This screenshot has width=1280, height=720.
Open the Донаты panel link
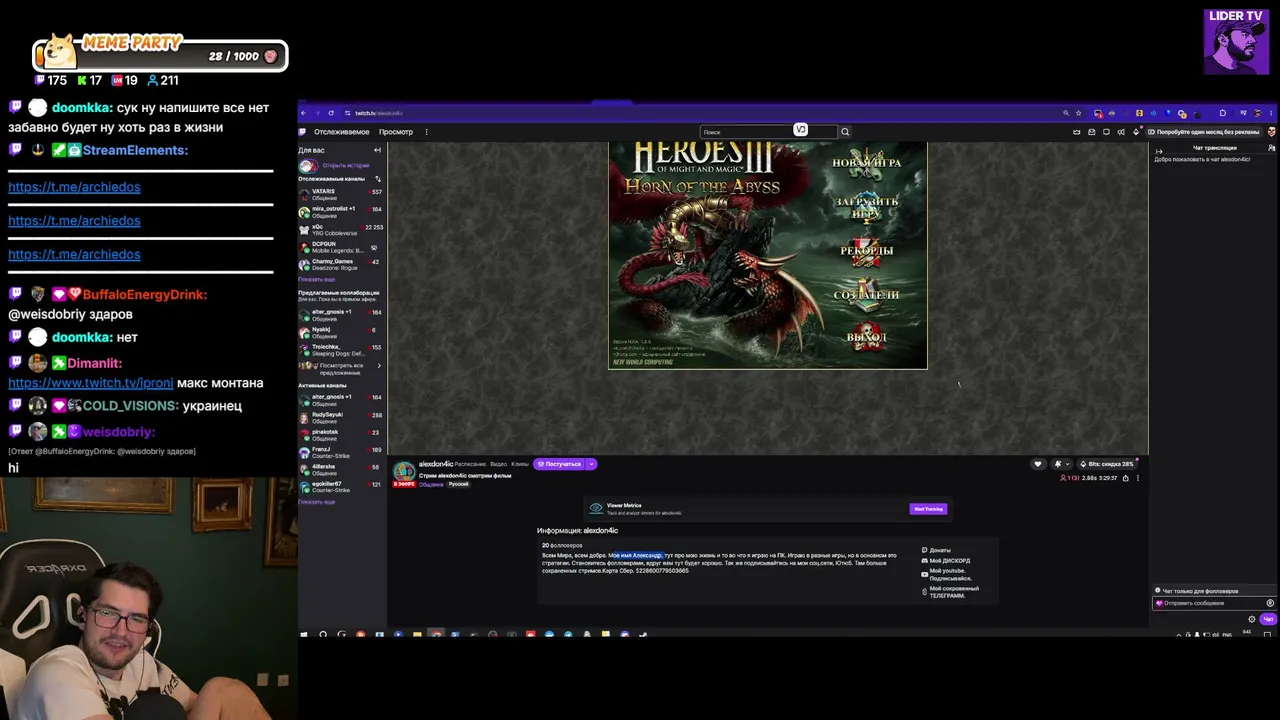pos(936,550)
